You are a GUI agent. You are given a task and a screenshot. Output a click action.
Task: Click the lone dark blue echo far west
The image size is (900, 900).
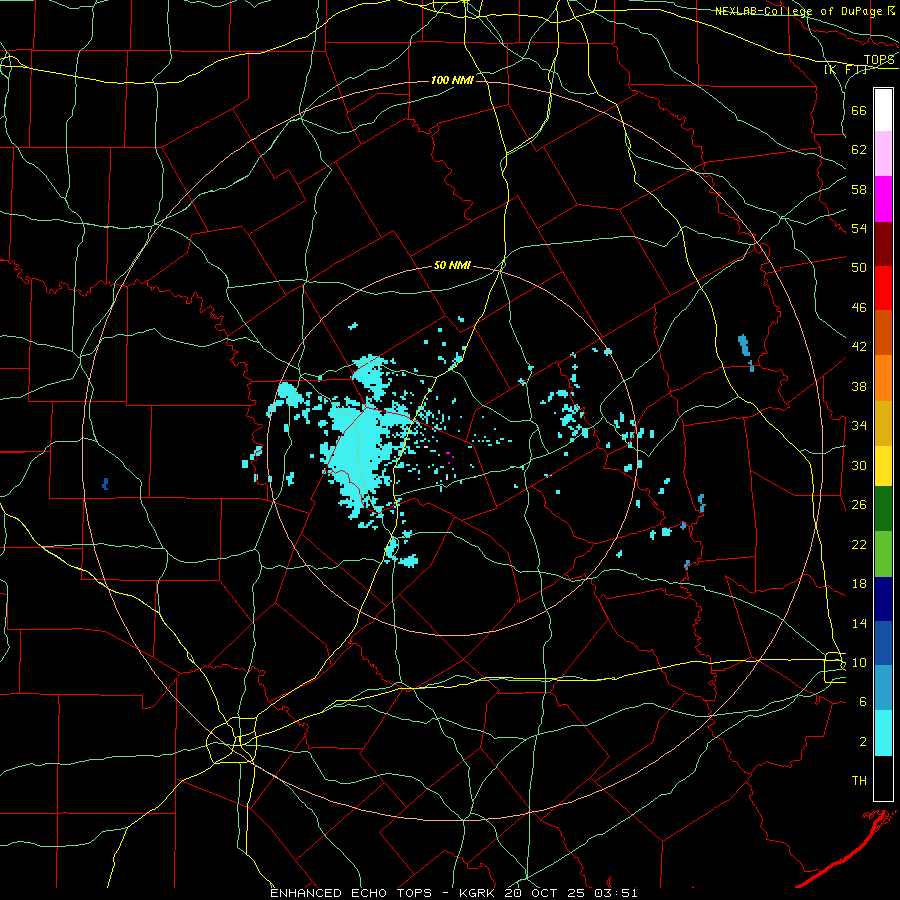coord(105,484)
